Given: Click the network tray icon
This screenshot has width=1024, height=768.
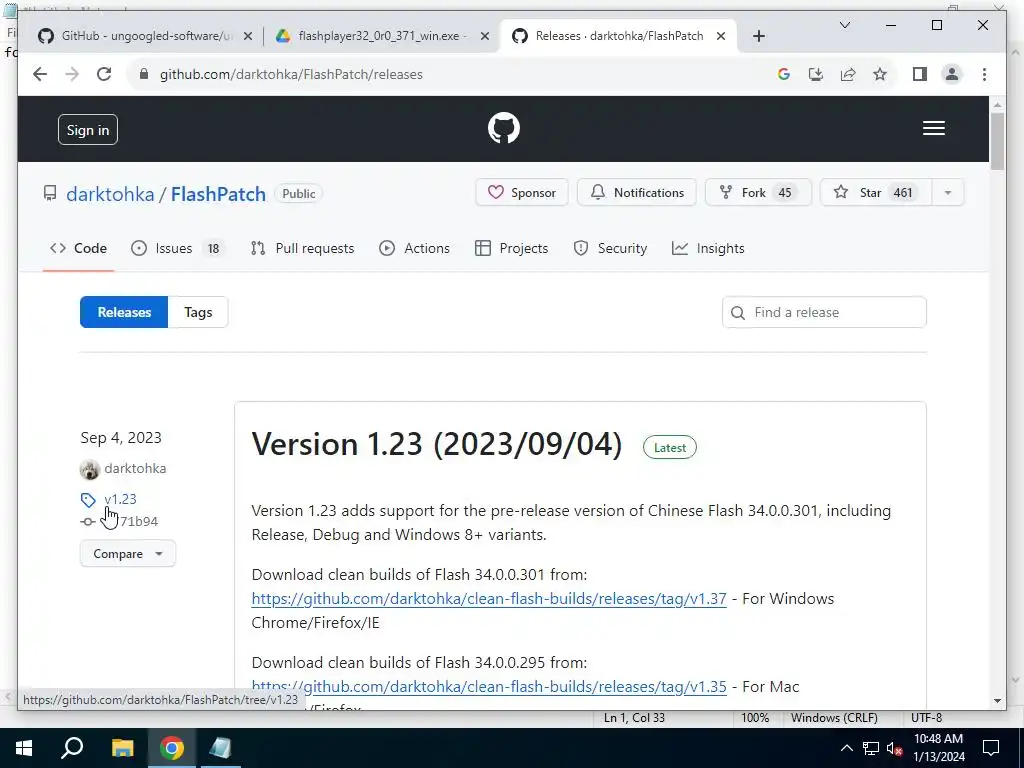Looking at the screenshot, I should (871, 748).
